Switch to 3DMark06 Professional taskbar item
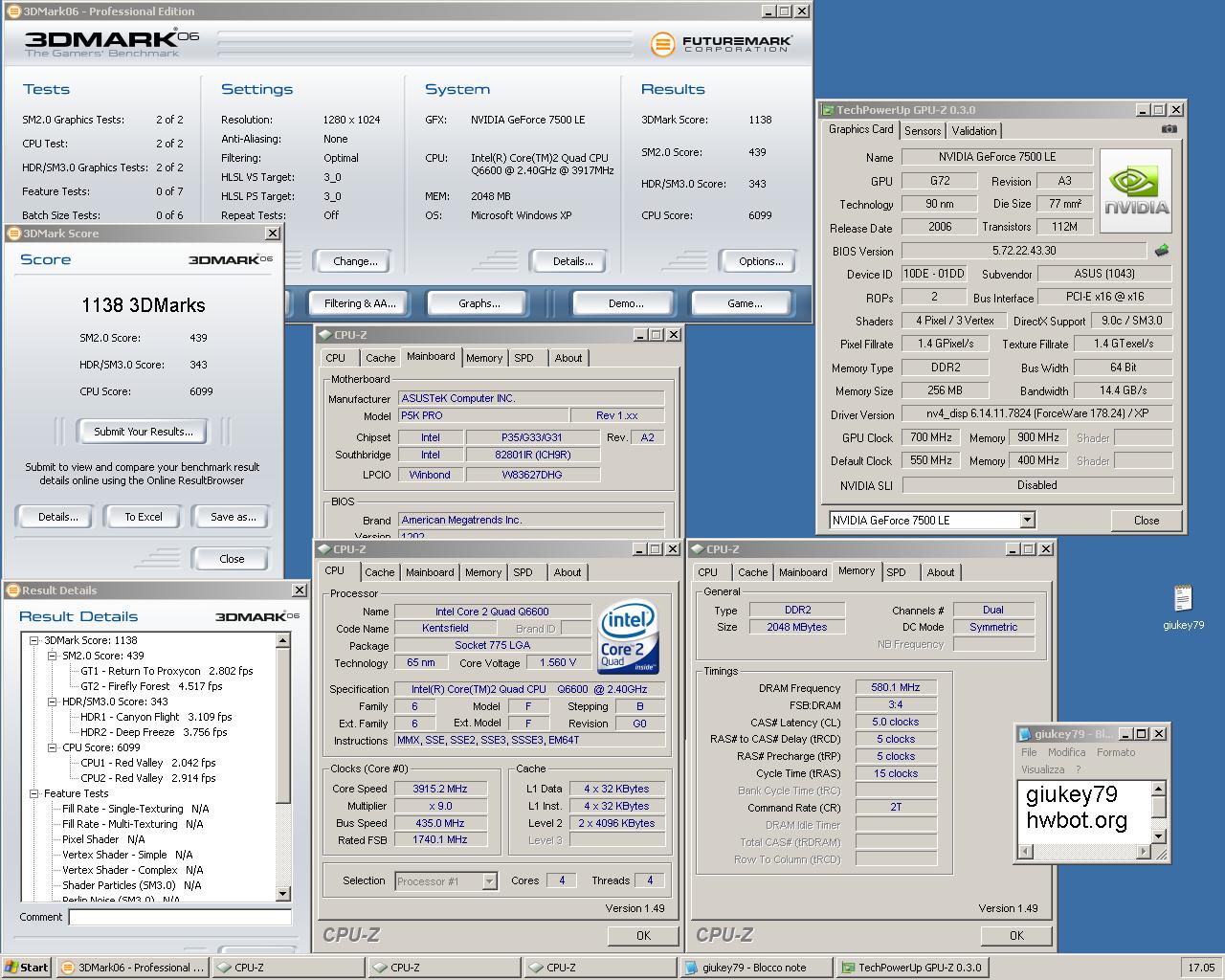The image size is (1225, 980). [x=132, y=968]
